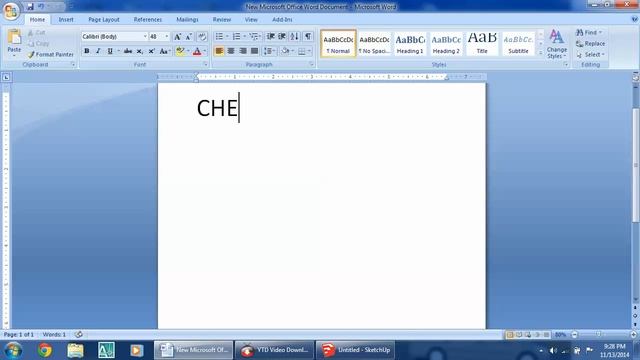Open Clipboard pane launcher
This screenshot has height=360, width=640.
73,64
